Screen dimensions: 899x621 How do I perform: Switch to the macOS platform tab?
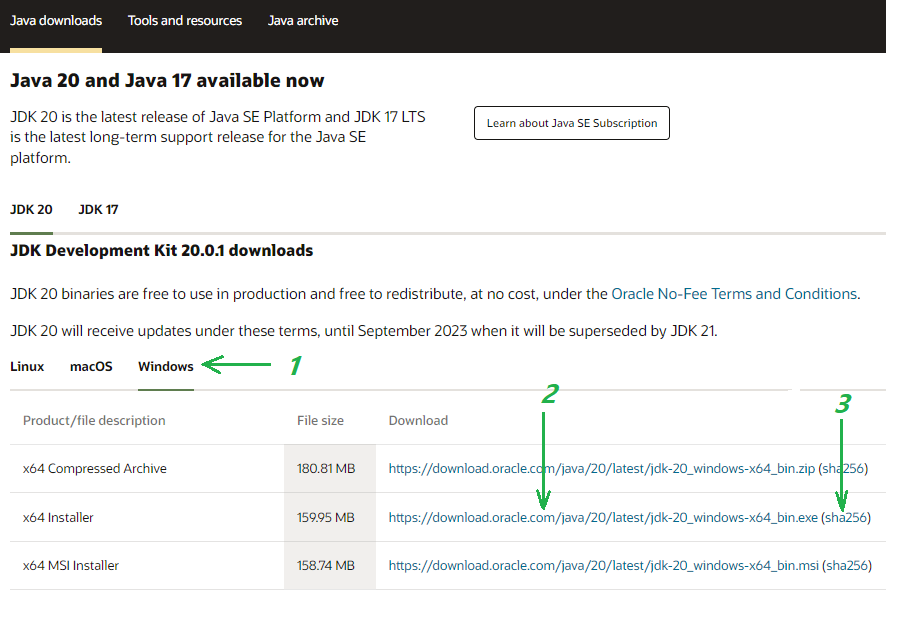coord(91,366)
